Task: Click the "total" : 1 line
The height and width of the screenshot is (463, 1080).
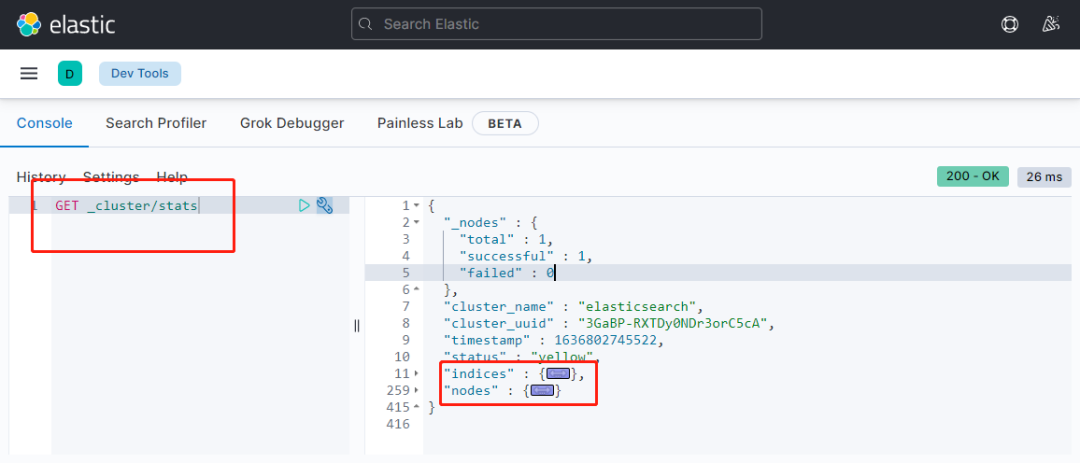Action: 506,239
